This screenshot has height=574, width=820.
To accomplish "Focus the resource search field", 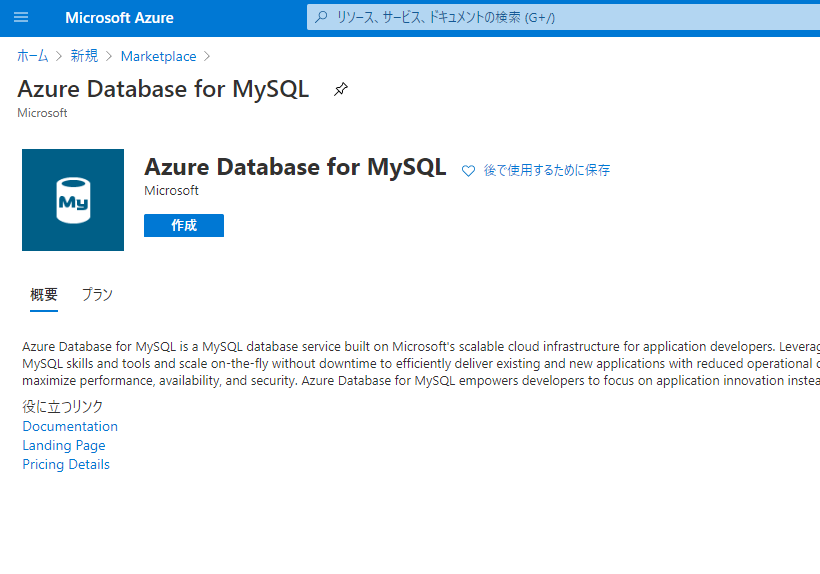I will coord(563,17).
